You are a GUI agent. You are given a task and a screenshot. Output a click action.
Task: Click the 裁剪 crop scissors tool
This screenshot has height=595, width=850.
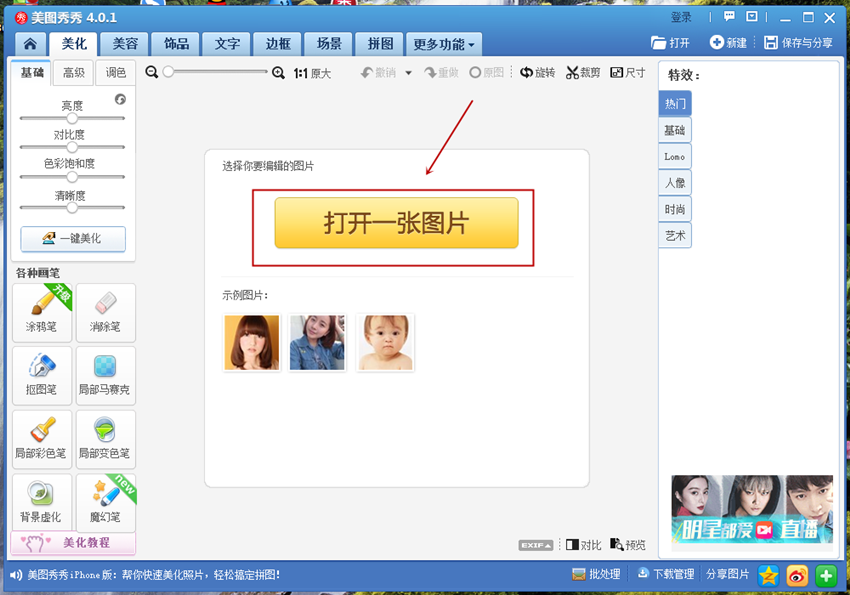(583, 73)
